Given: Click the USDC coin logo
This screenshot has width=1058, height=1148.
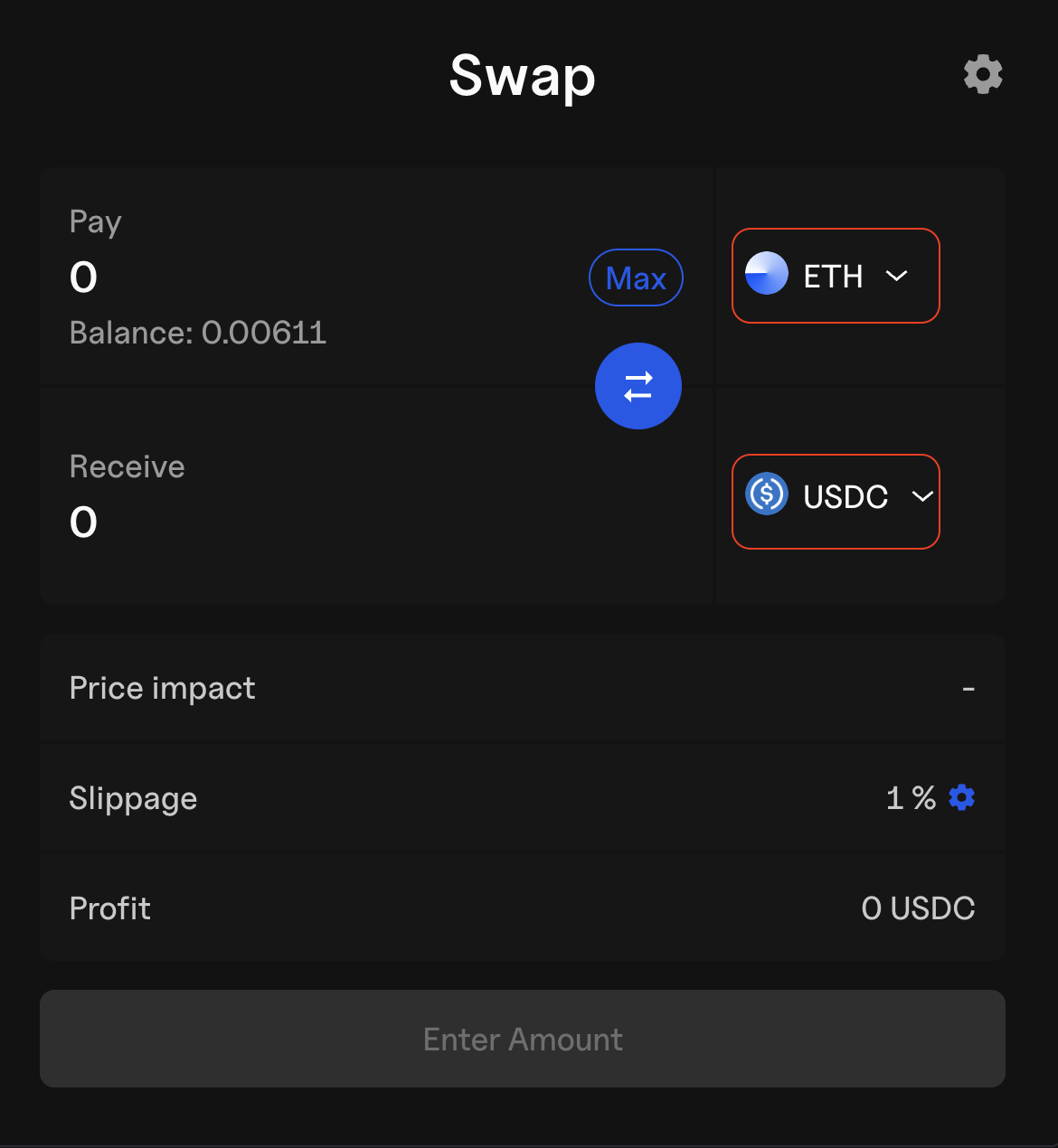Looking at the screenshot, I should (767, 494).
